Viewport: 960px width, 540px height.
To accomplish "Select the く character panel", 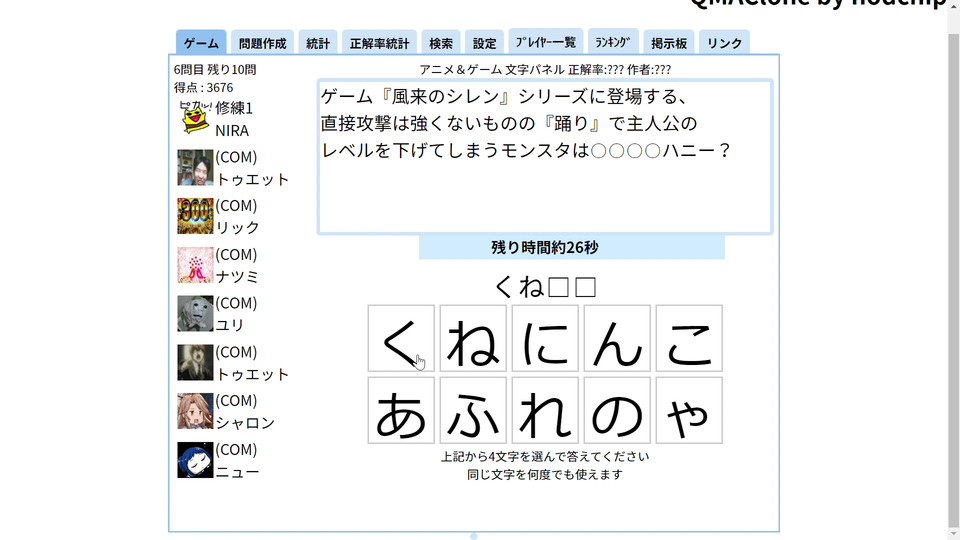I will (x=401, y=338).
